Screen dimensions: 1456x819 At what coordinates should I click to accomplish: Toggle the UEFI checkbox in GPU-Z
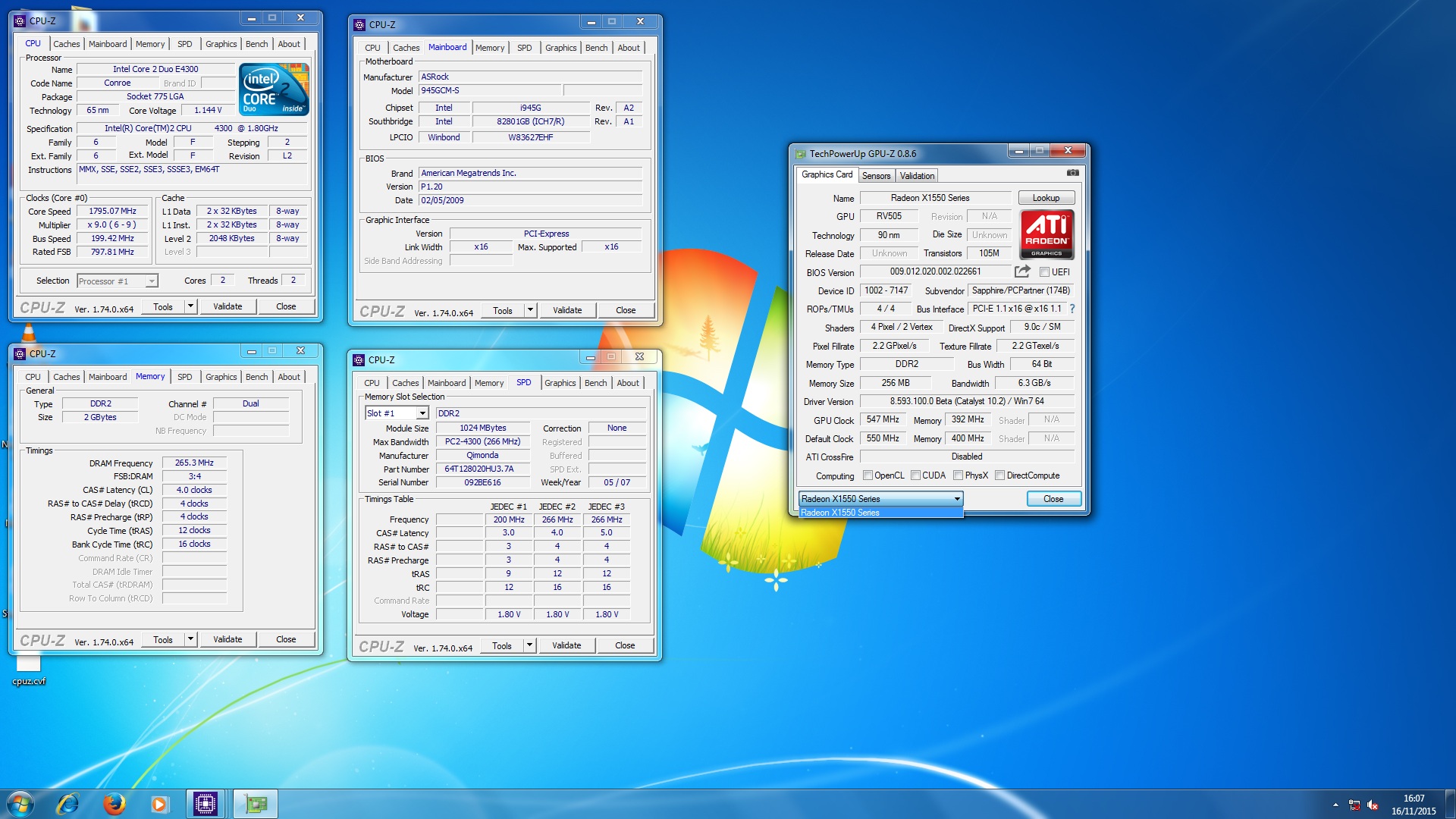1044,272
